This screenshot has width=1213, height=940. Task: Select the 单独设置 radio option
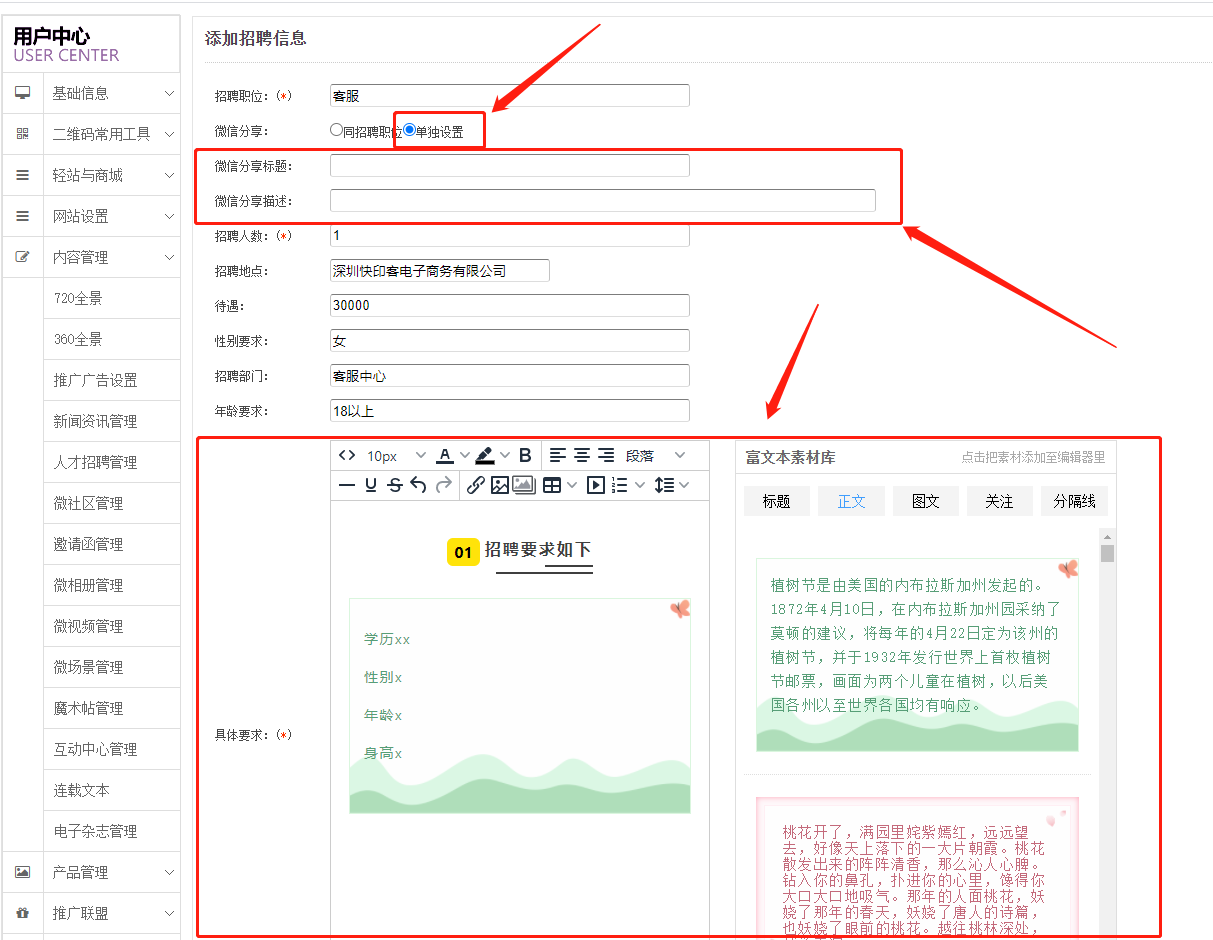pyautogui.click(x=410, y=130)
